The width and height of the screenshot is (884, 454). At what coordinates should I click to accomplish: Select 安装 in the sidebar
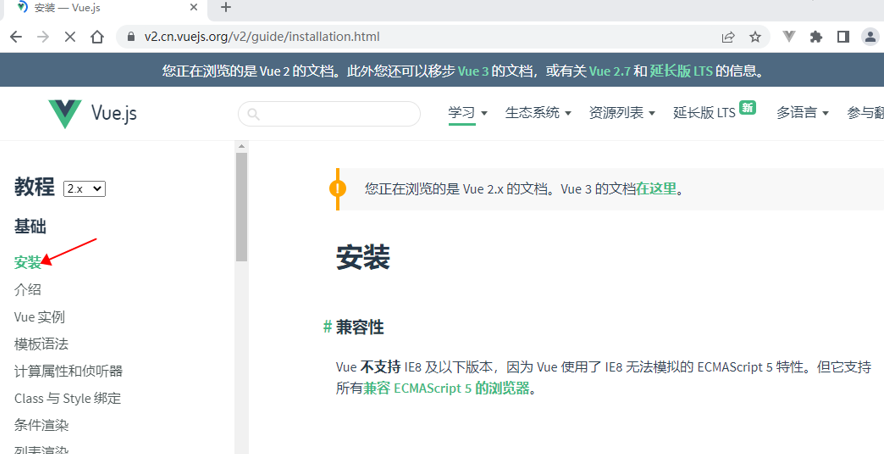point(28,262)
